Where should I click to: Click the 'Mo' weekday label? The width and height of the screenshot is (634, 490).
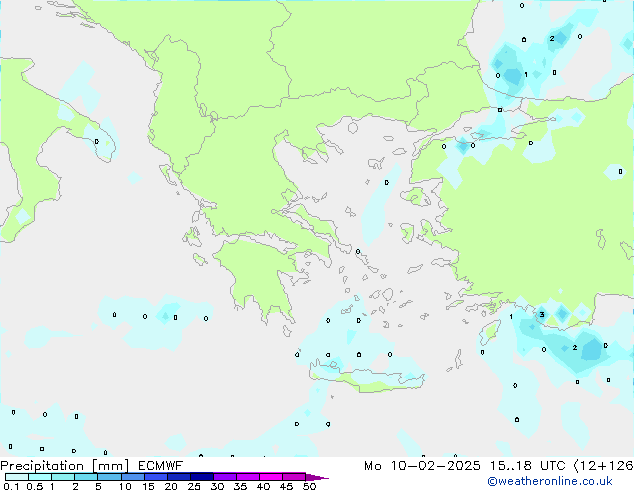[x=373, y=466]
